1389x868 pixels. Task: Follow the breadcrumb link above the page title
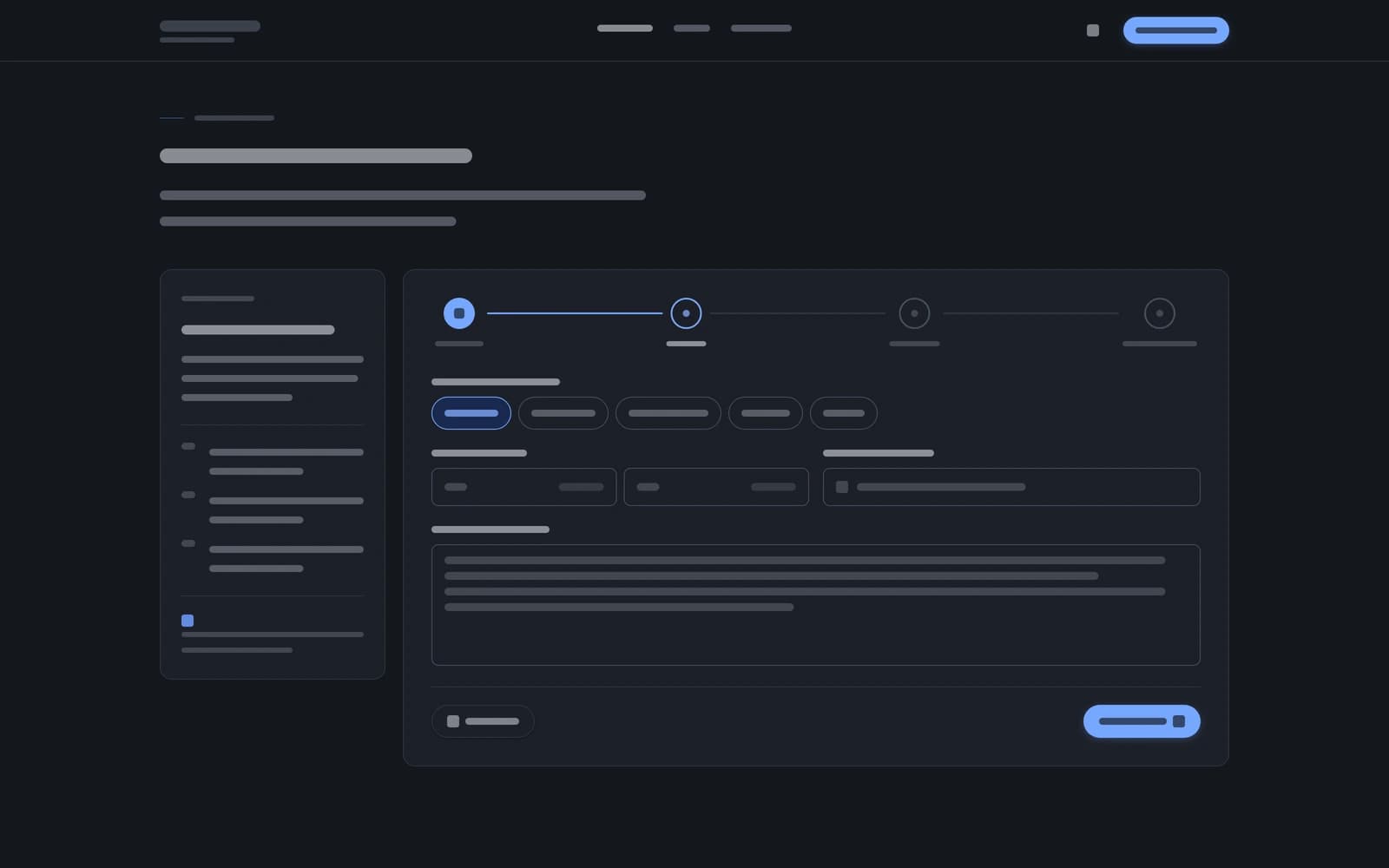tap(234, 118)
